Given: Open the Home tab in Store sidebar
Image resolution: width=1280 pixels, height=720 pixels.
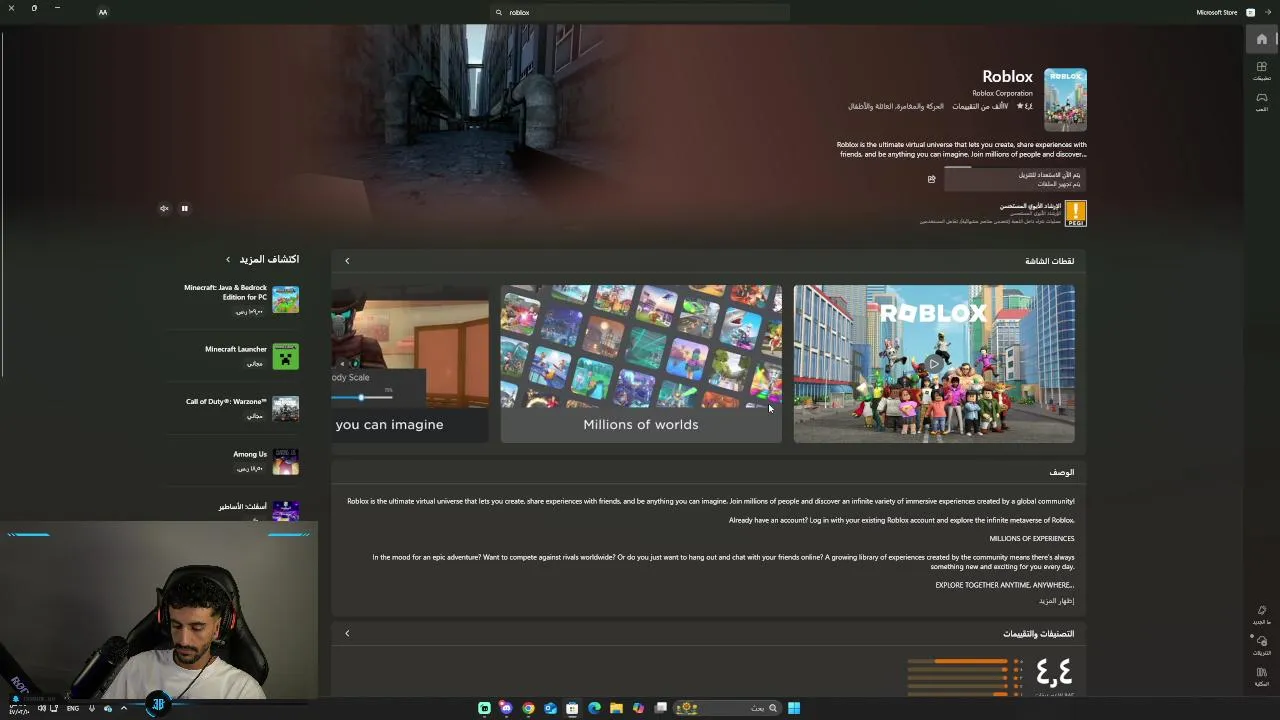Looking at the screenshot, I should click(x=1261, y=39).
